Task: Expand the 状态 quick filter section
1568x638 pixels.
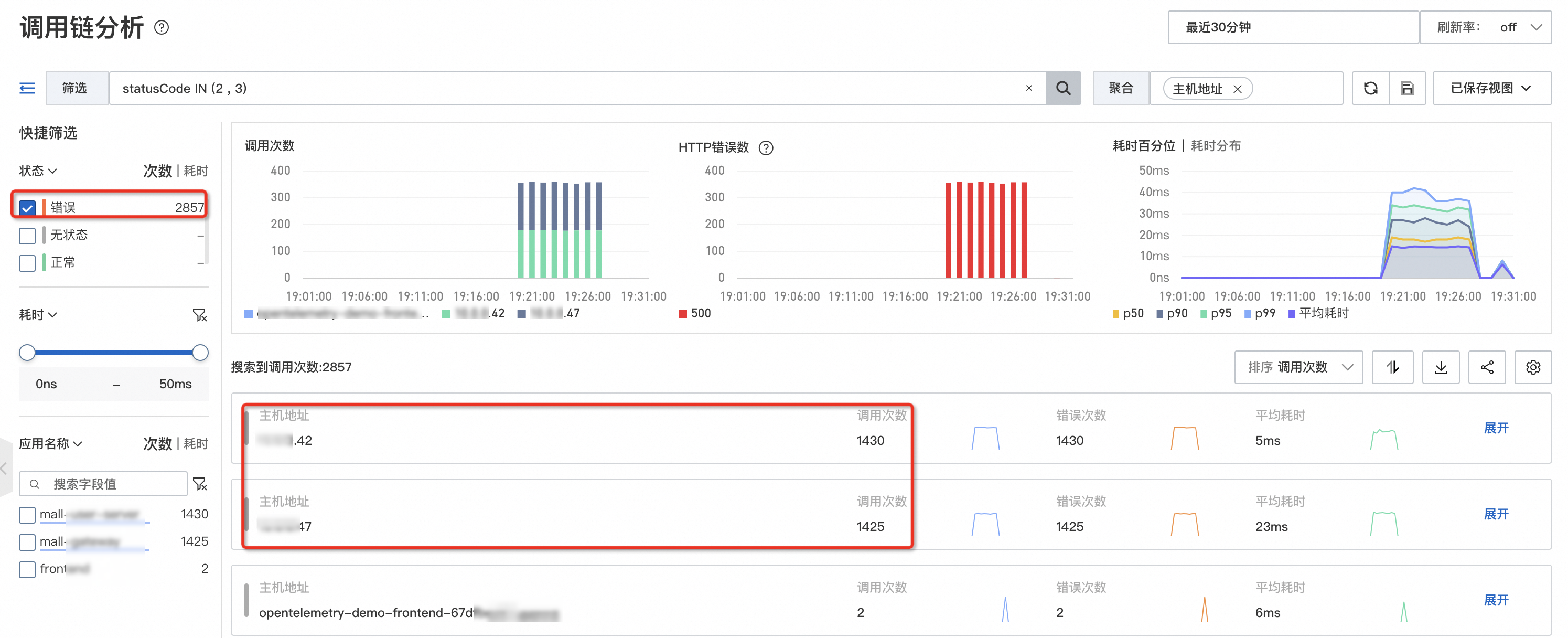Action: click(x=38, y=171)
